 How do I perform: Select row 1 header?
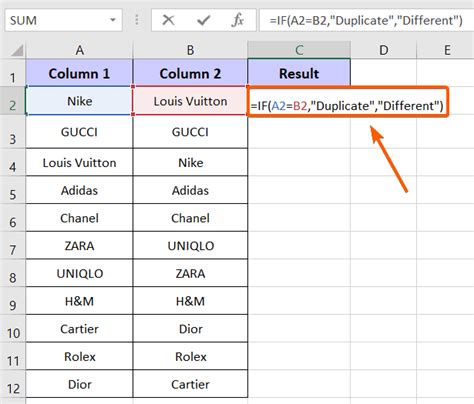point(13,73)
